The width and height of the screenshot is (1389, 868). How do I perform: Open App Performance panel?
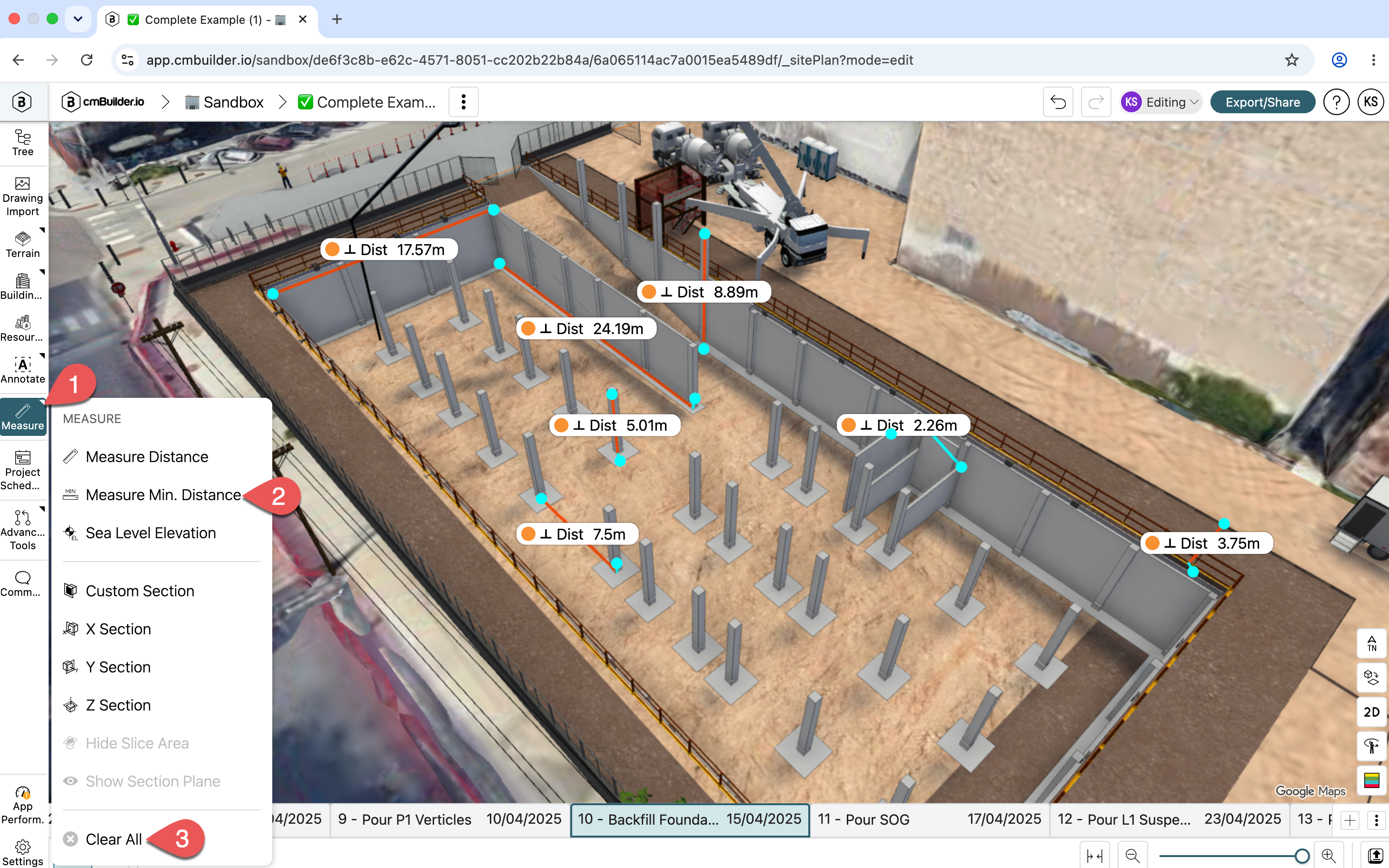point(23,805)
